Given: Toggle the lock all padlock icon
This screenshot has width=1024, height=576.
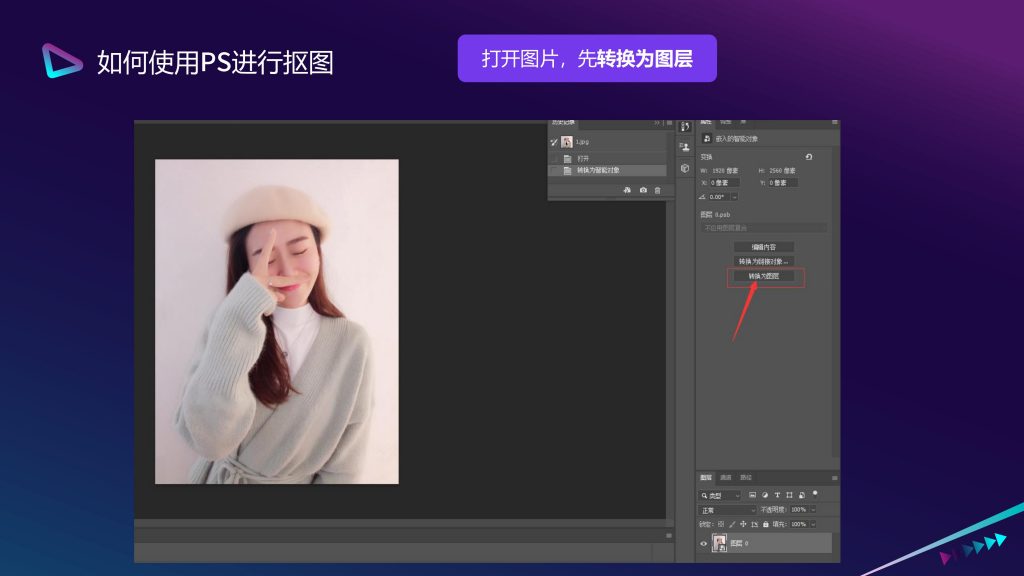Looking at the screenshot, I should click(766, 524).
